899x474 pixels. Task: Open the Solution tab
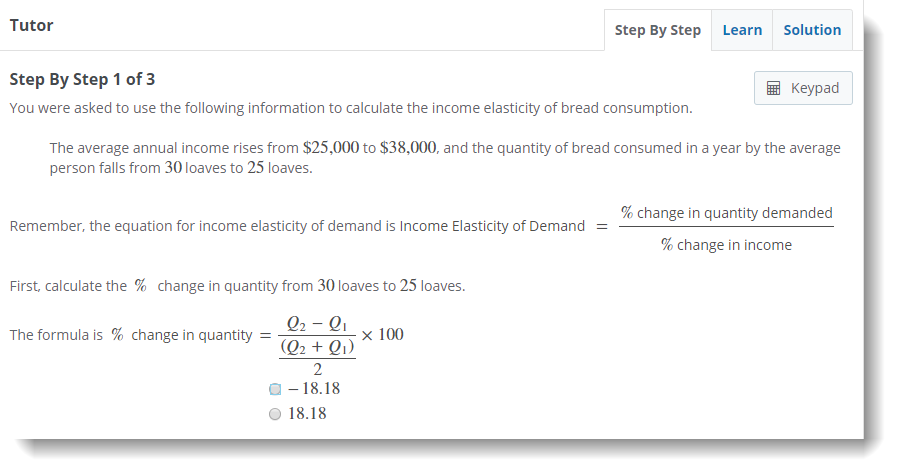812,30
